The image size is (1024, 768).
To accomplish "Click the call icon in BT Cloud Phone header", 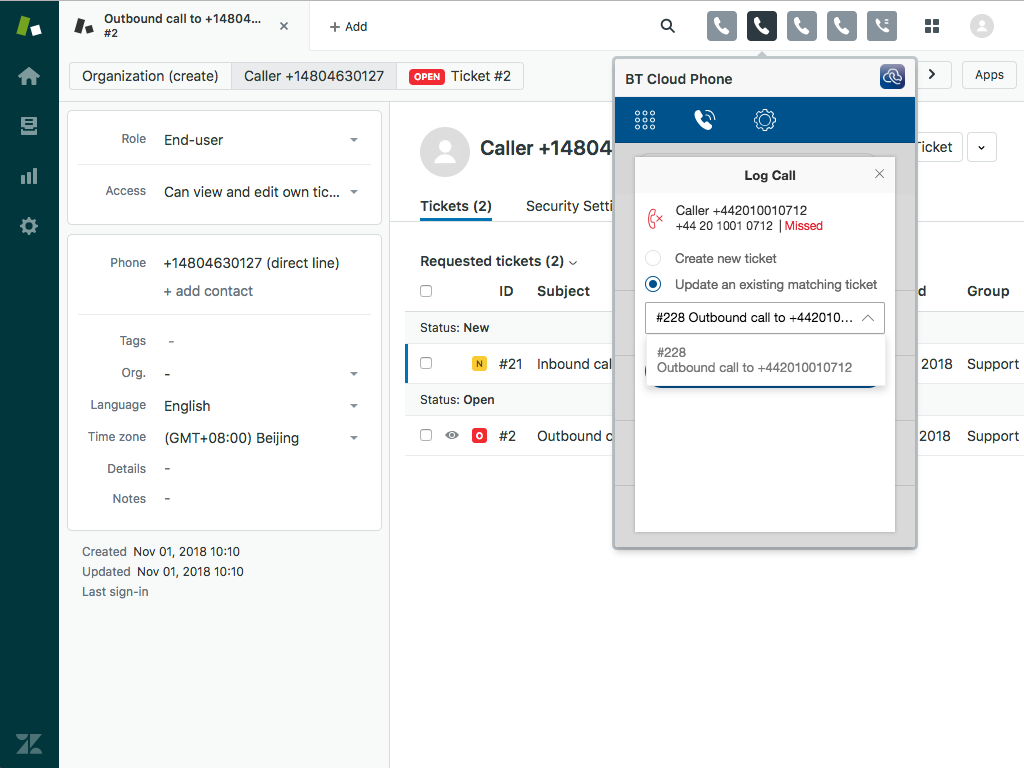I will click(x=892, y=76).
